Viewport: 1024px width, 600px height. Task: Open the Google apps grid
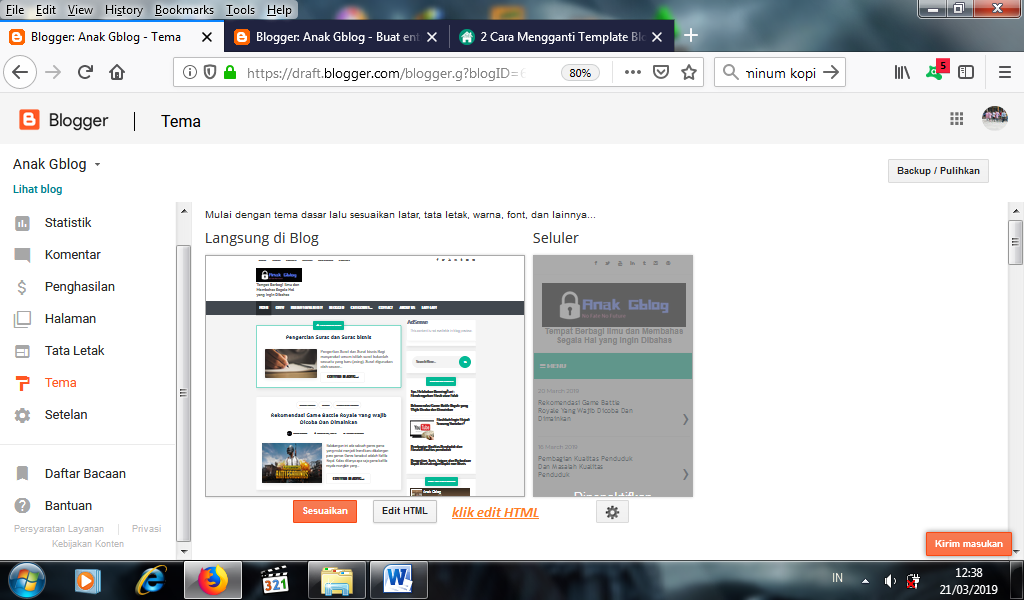(x=956, y=118)
